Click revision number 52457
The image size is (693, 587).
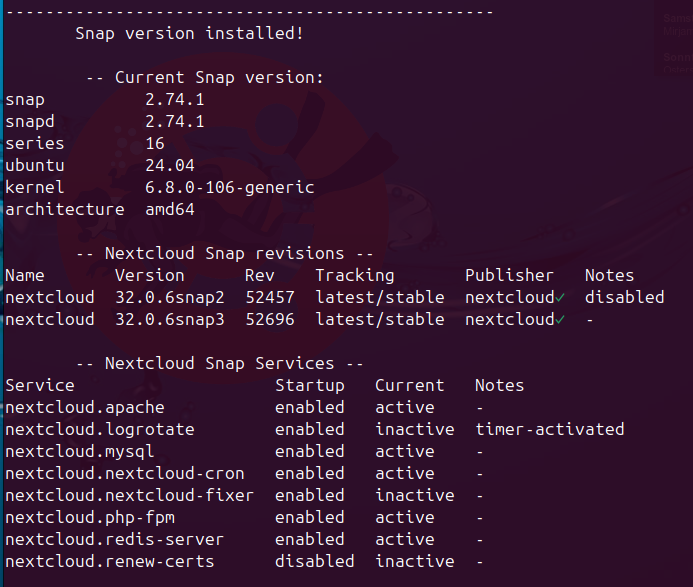270,297
